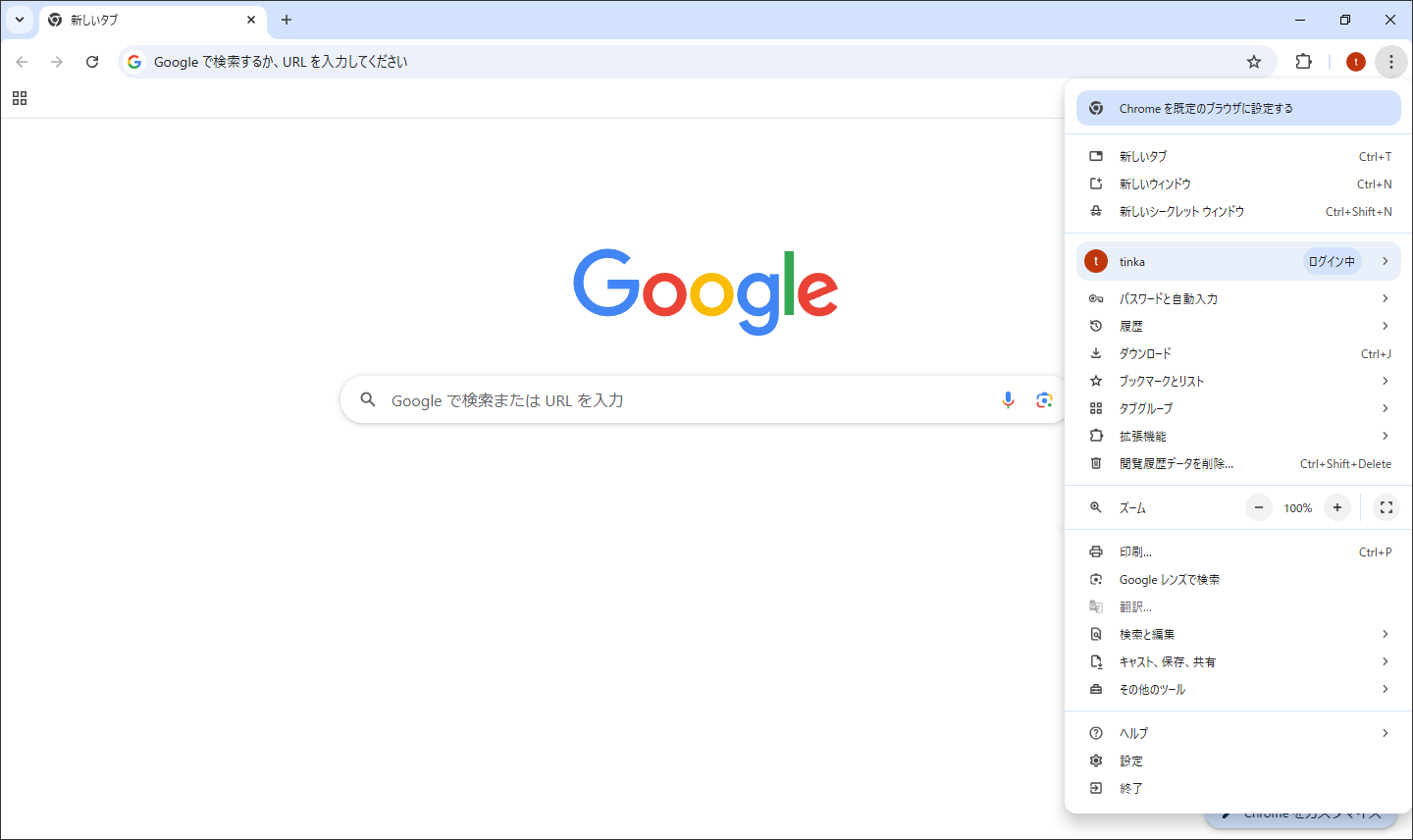Open the tinka profile row
1413x840 pixels.
click(1238, 261)
